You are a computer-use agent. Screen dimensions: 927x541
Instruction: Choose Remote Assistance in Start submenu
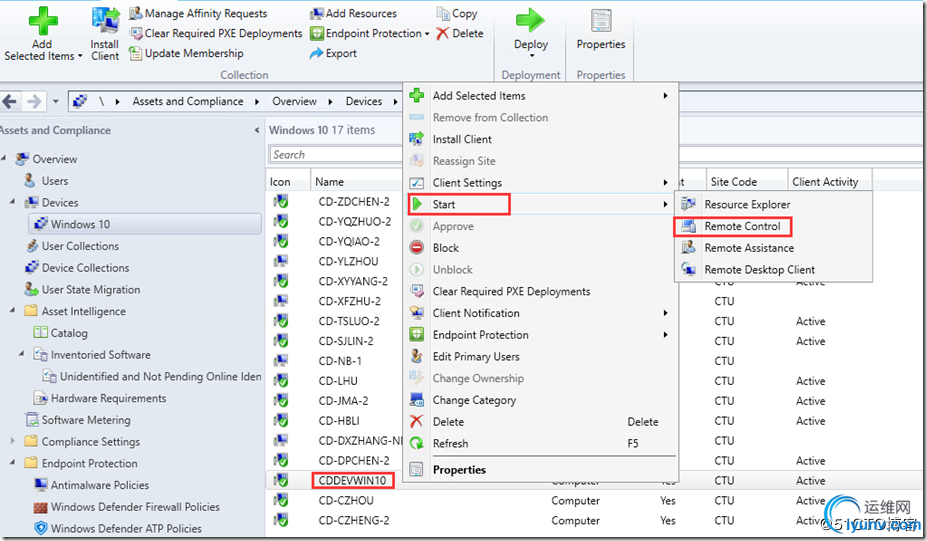(x=773, y=248)
